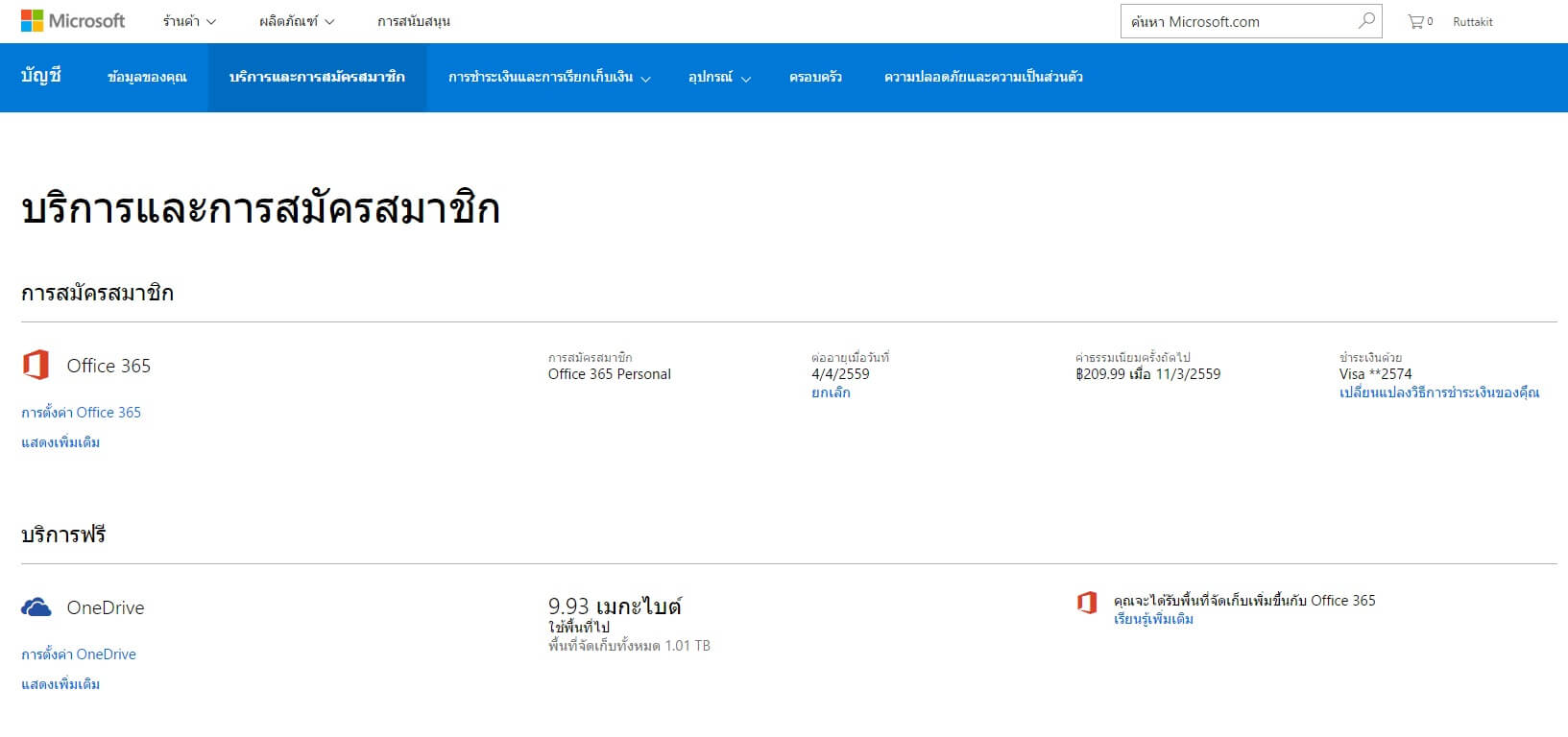
Task: Open การตั้งค่า OneDrive link
Action: coord(79,654)
